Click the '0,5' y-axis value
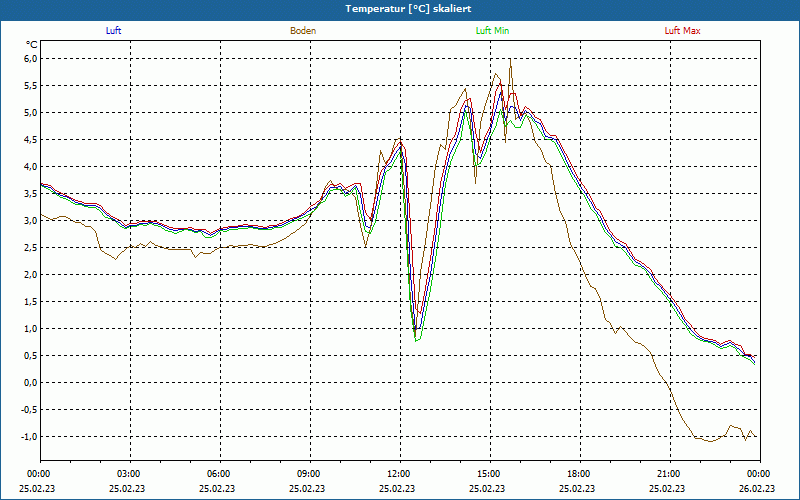This screenshot has height=500, width=800. [x=31, y=356]
